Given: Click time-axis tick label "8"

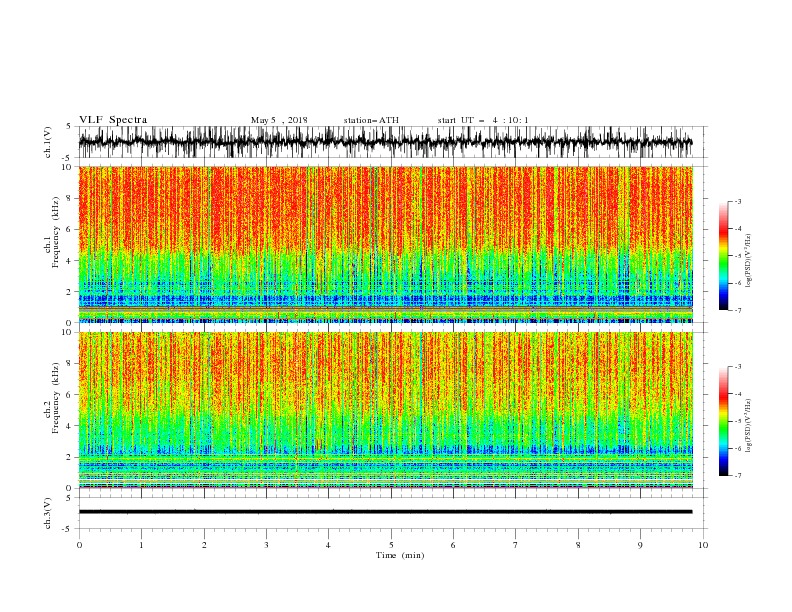Looking at the screenshot, I should tap(578, 545).
